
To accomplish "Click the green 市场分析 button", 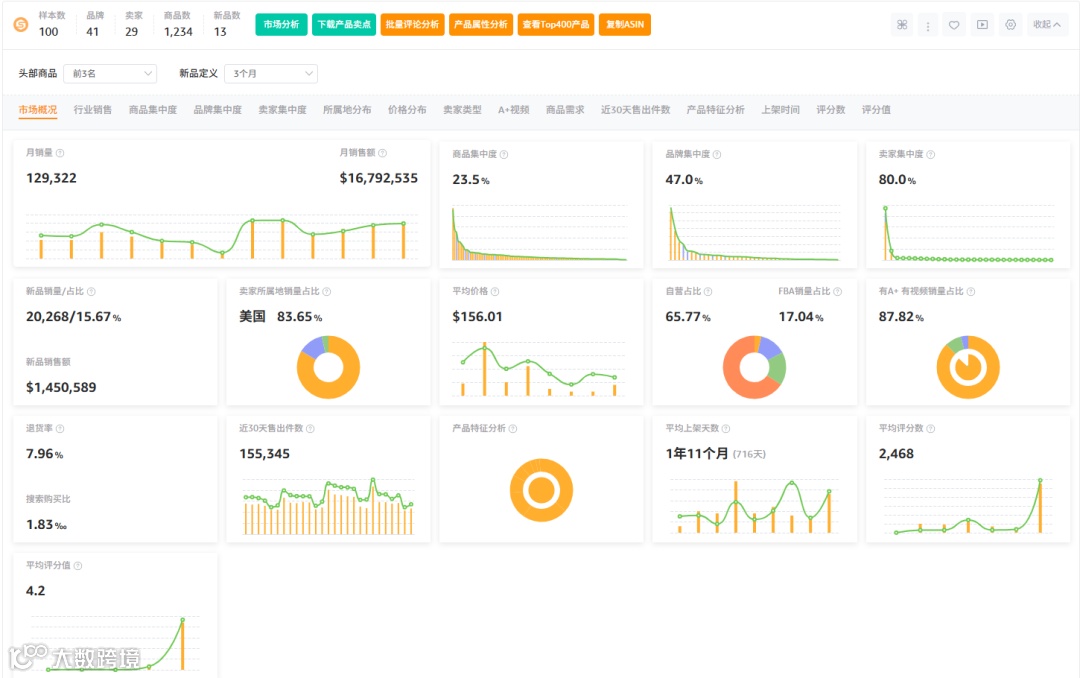I will point(281,25).
